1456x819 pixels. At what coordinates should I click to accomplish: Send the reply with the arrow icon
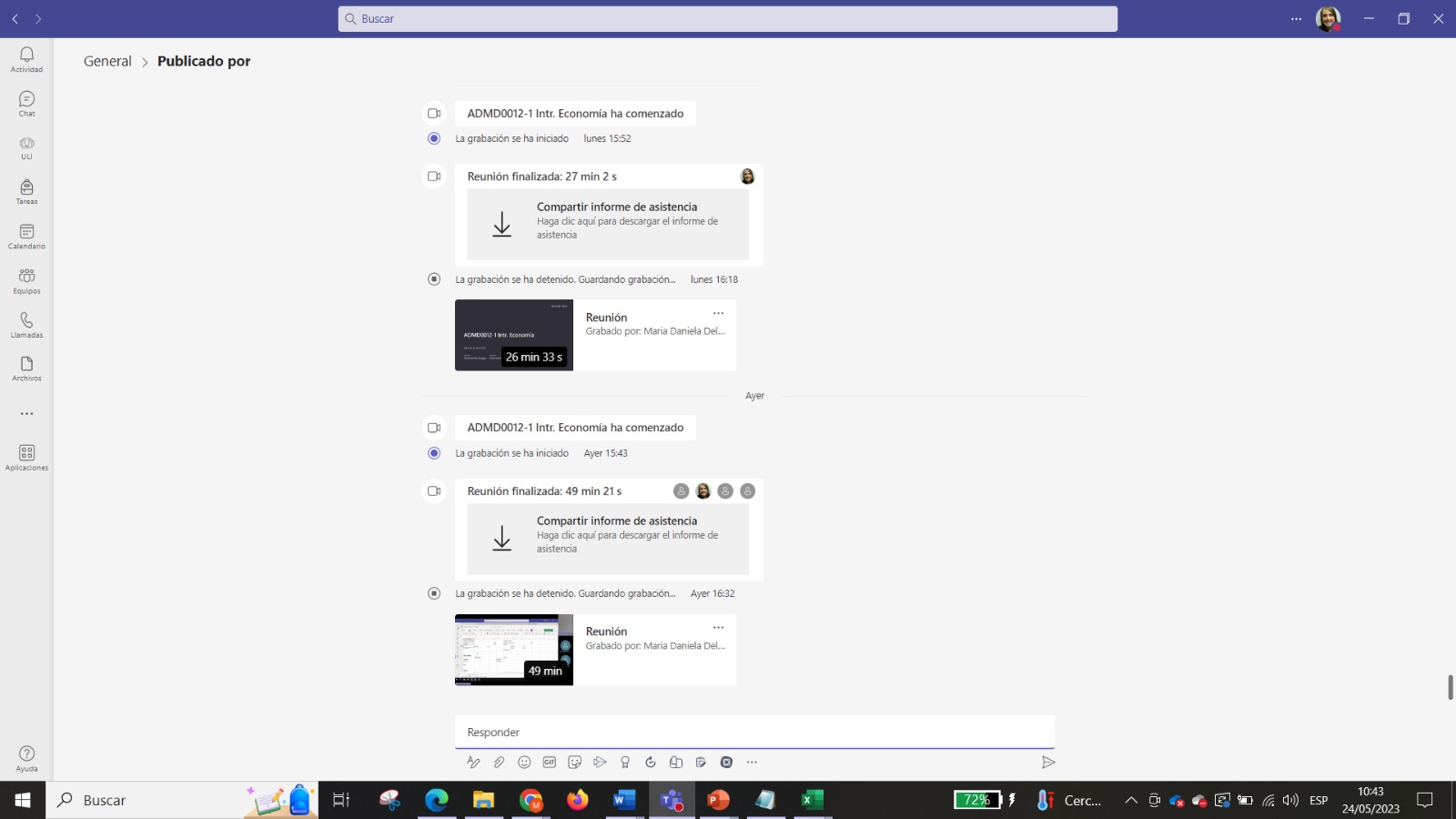tap(1048, 763)
